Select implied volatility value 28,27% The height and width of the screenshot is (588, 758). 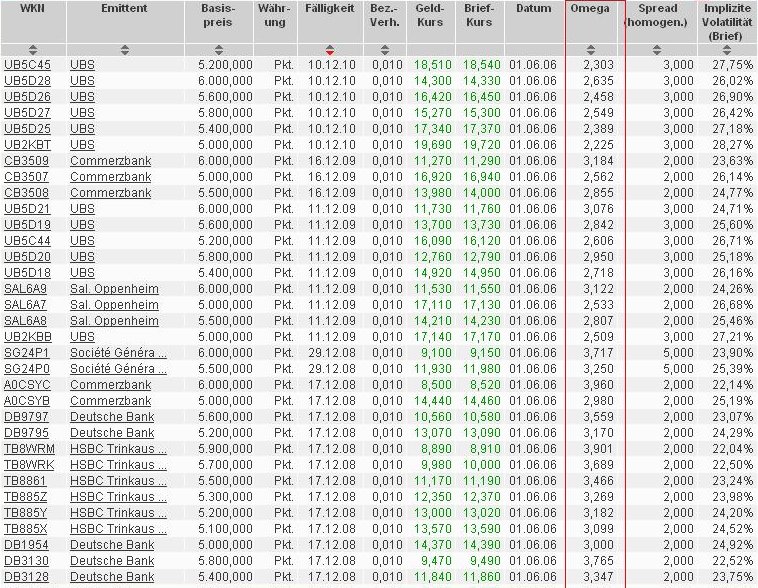point(732,145)
